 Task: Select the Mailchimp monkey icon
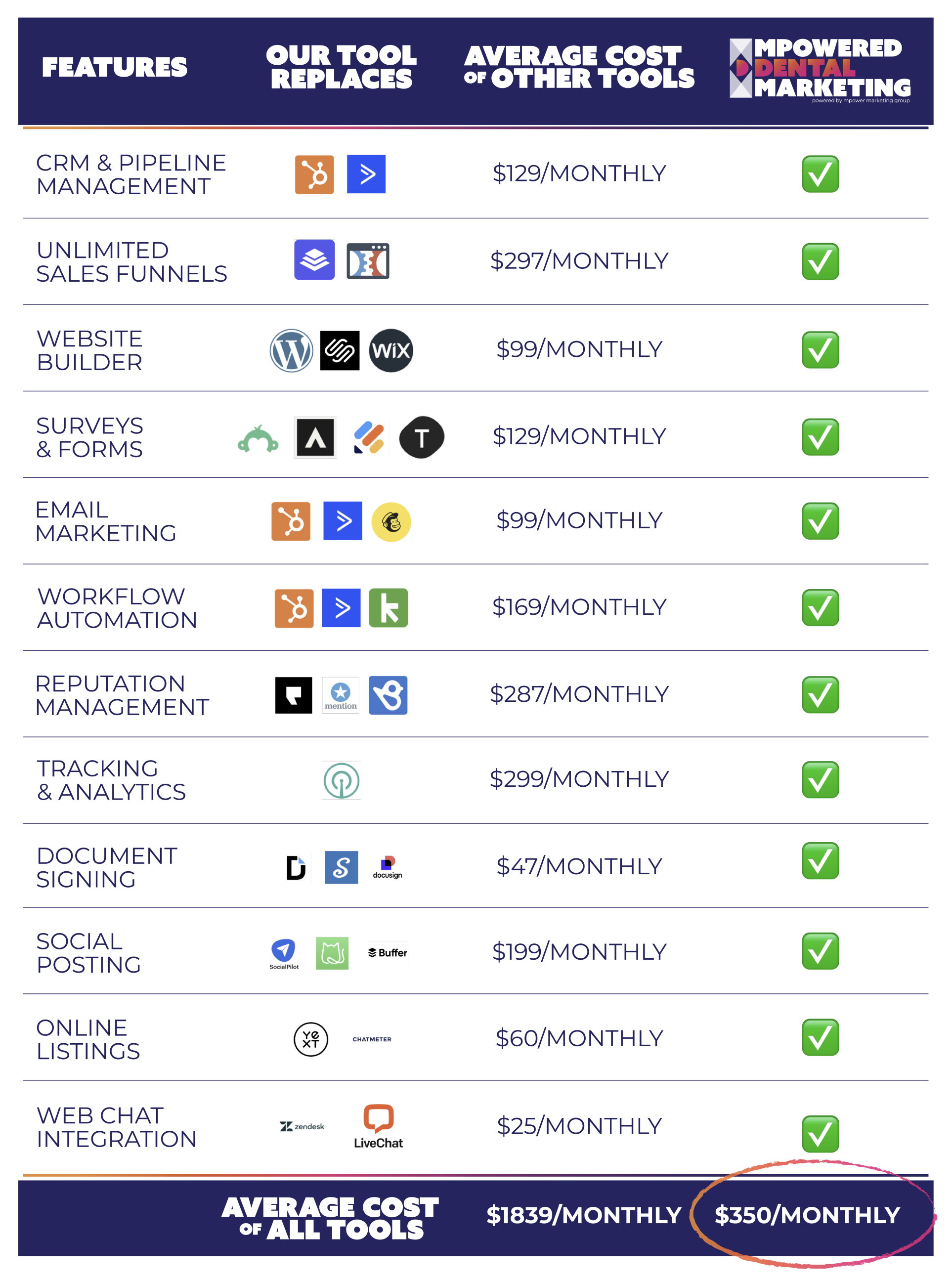pos(391,522)
